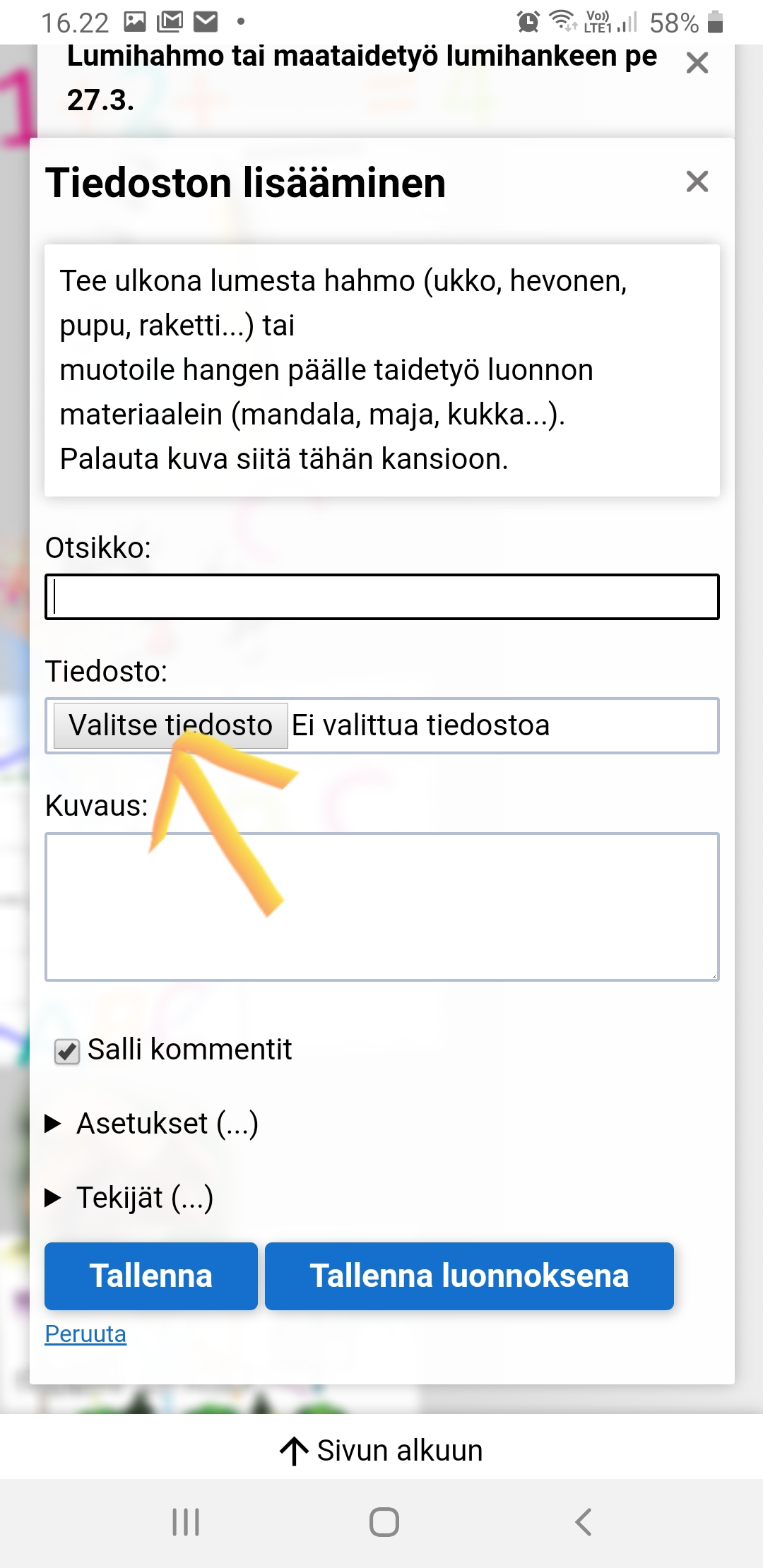Uncheck the Salli kommentit checkbox
The height and width of the screenshot is (1568, 763).
pos(67,1052)
